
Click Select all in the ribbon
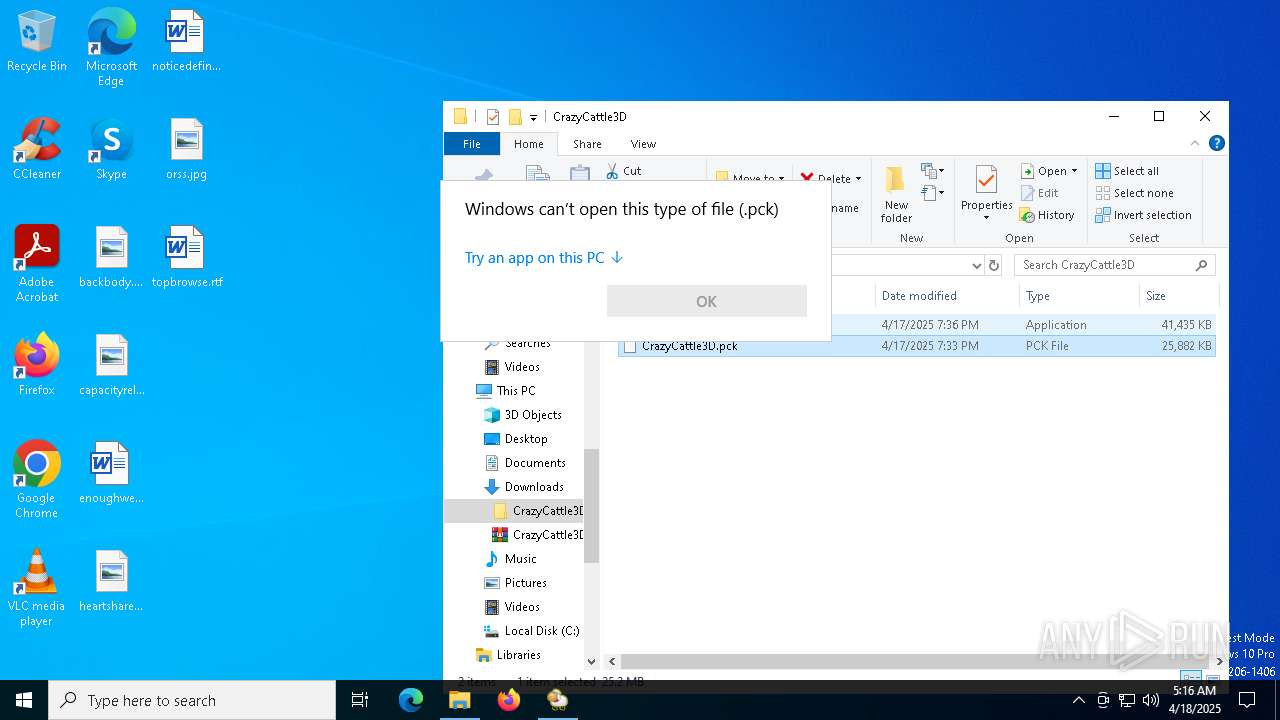(1127, 171)
